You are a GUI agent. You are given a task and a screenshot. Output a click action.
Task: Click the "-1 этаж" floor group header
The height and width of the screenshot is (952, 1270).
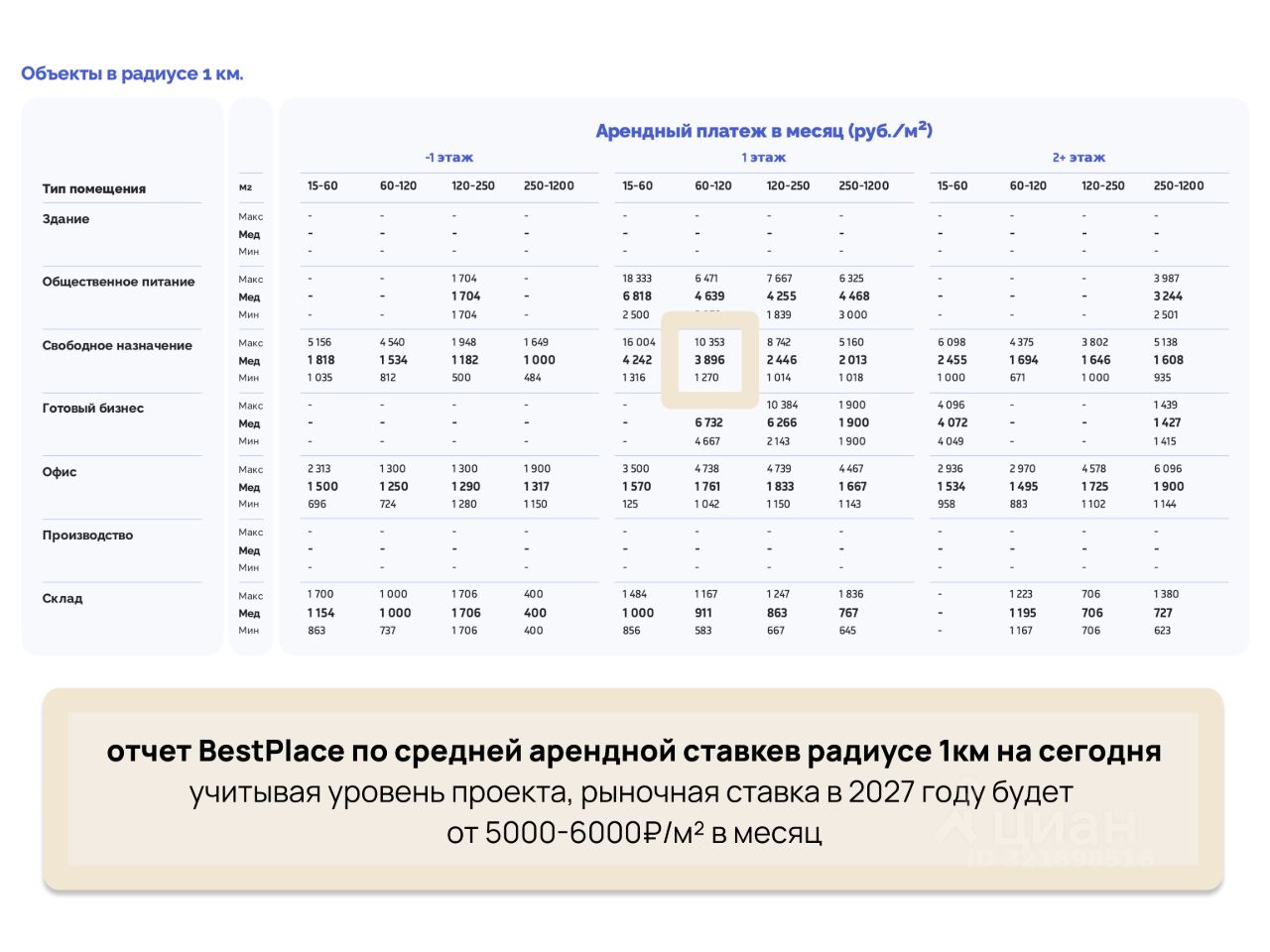448,158
